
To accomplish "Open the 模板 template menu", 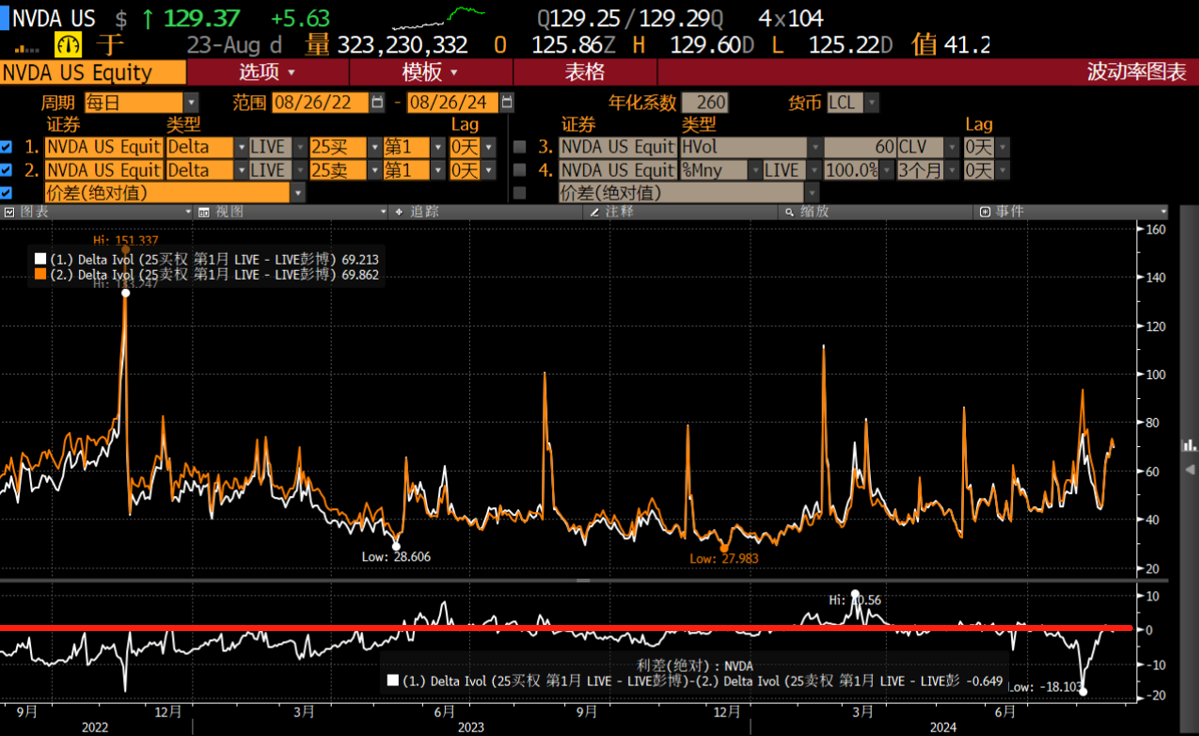I will pos(430,72).
